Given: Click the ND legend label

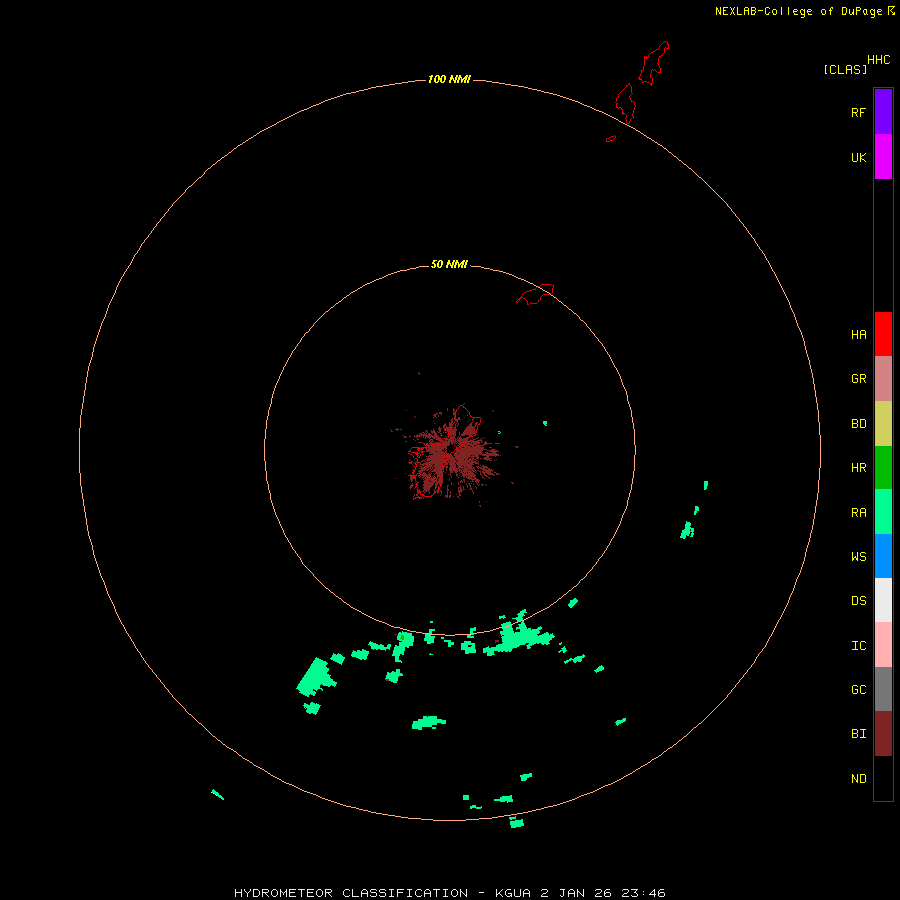Looking at the screenshot, I should [x=858, y=779].
